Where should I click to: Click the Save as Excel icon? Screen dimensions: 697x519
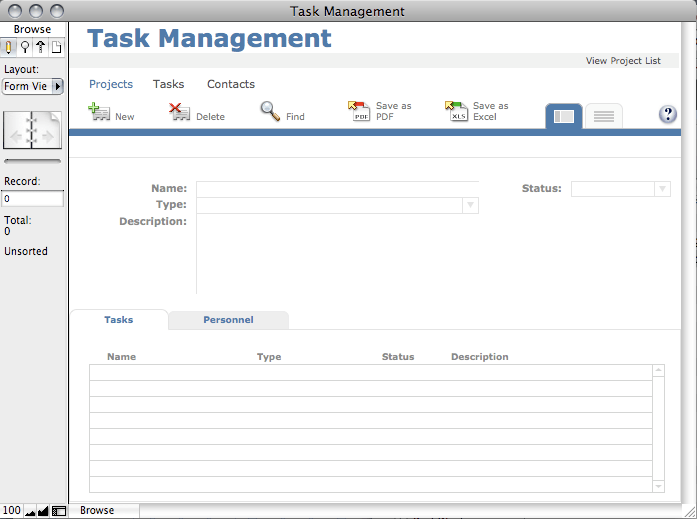pyautogui.click(x=456, y=111)
